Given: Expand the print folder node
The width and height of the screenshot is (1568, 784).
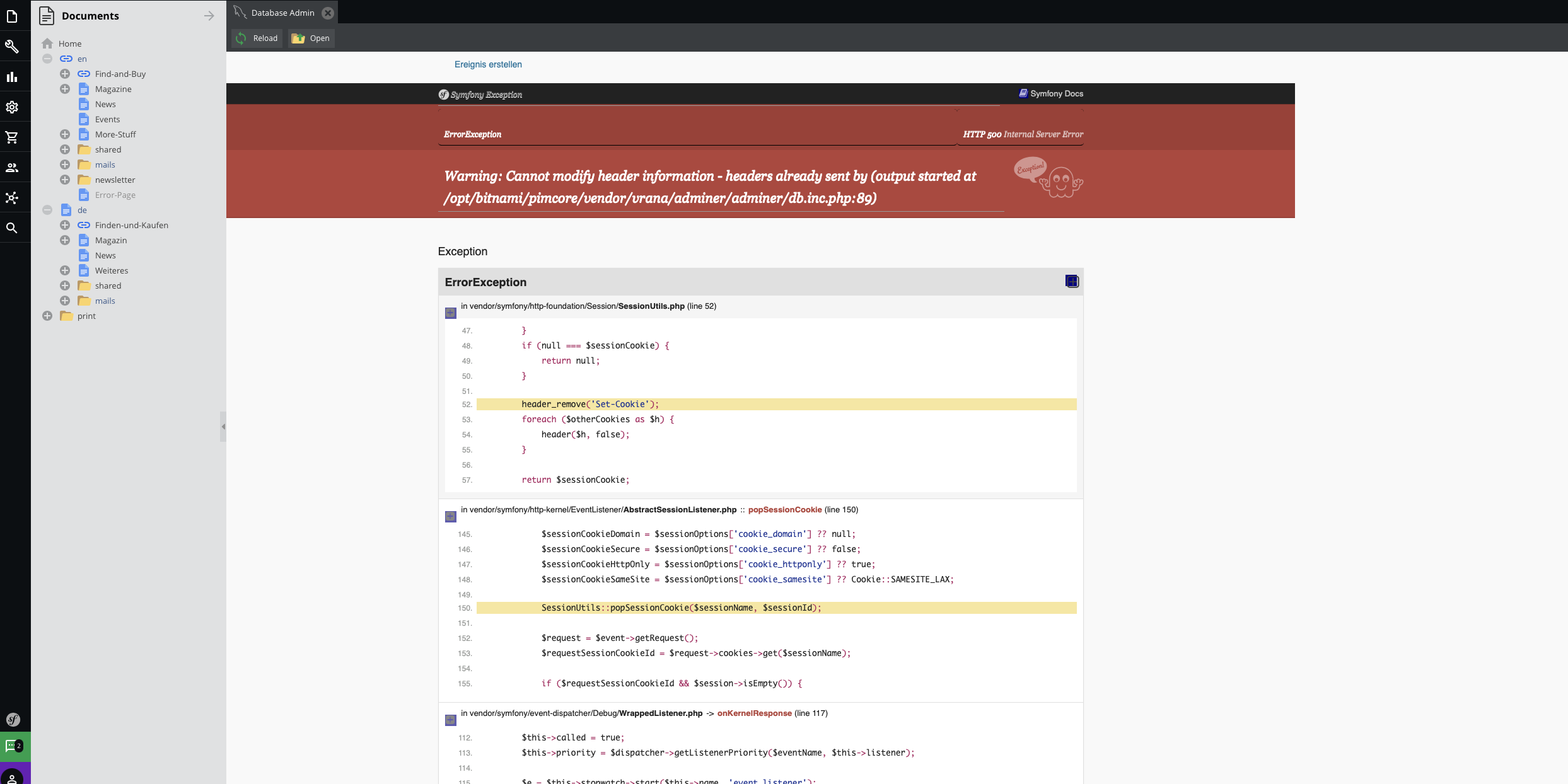Looking at the screenshot, I should (47, 316).
